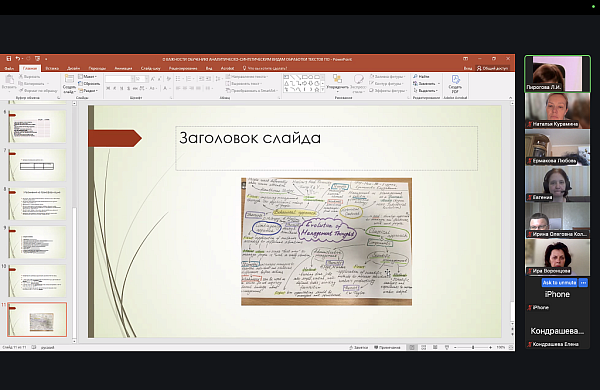Increase list indent level
The width and height of the screenshot is (600, 390).
click(x=209, y=79)
